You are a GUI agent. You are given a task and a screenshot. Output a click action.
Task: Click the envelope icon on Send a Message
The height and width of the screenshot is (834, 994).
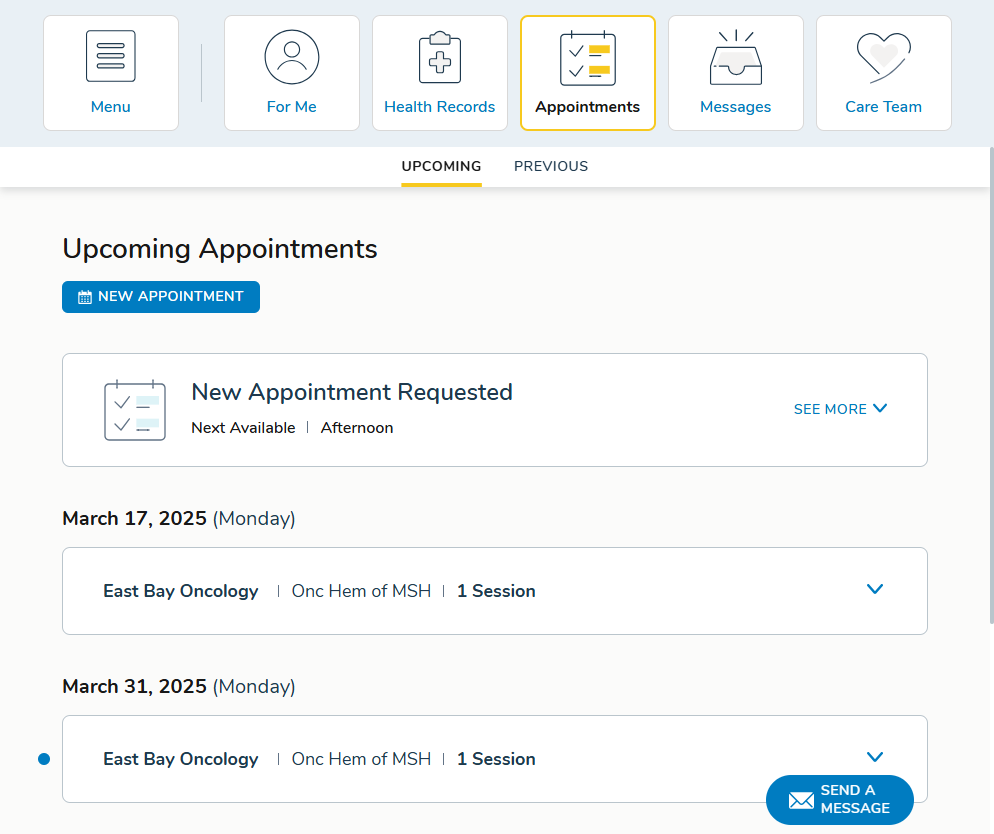800,800
